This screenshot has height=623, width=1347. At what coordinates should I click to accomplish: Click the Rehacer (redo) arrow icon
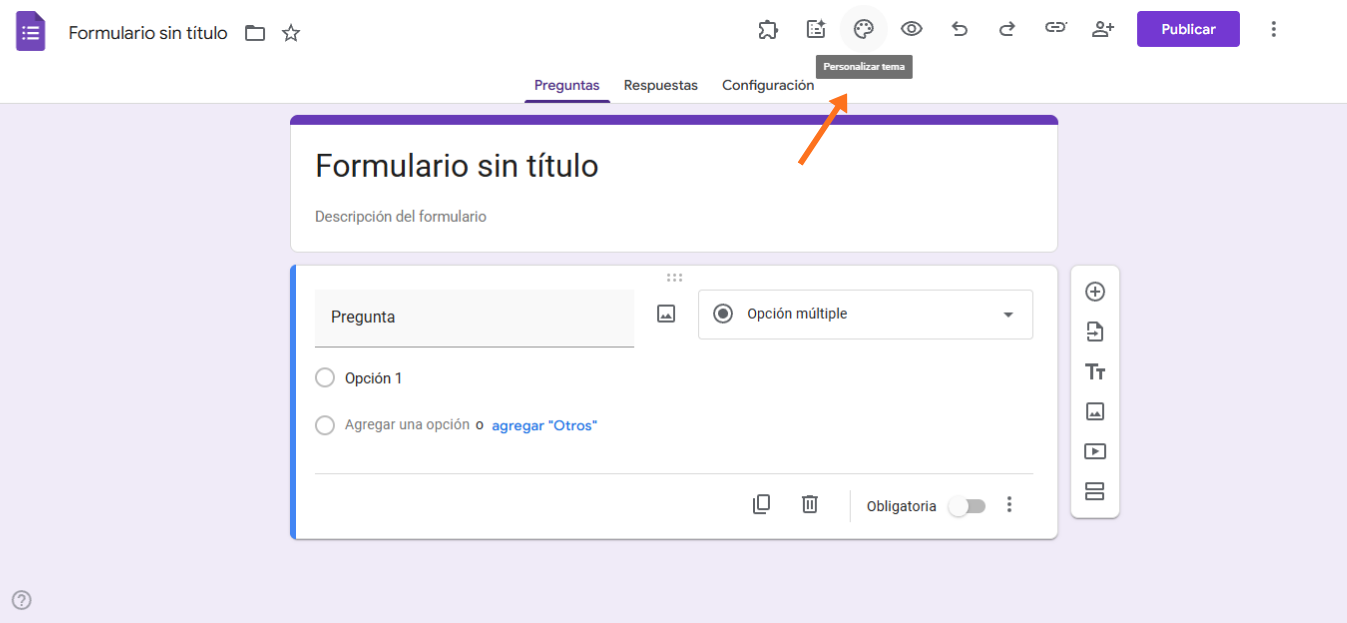click(x=1007, y=28)
